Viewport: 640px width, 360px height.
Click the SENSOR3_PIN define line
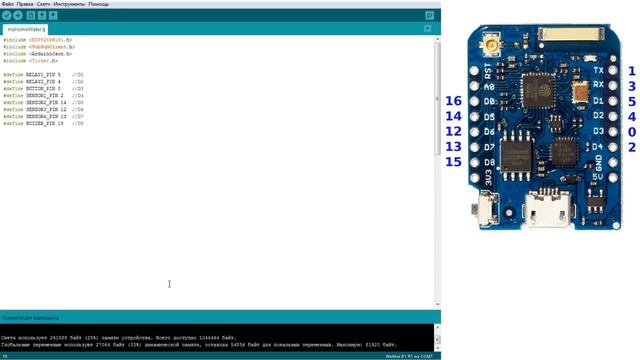point(43,109)
